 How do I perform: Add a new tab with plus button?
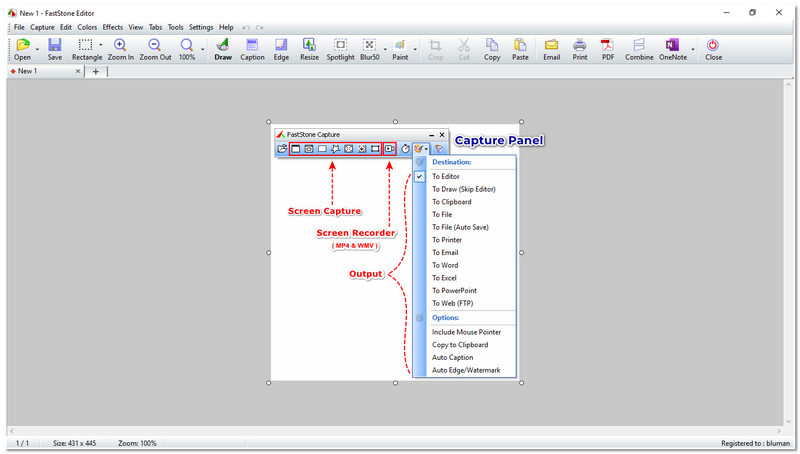96,71
